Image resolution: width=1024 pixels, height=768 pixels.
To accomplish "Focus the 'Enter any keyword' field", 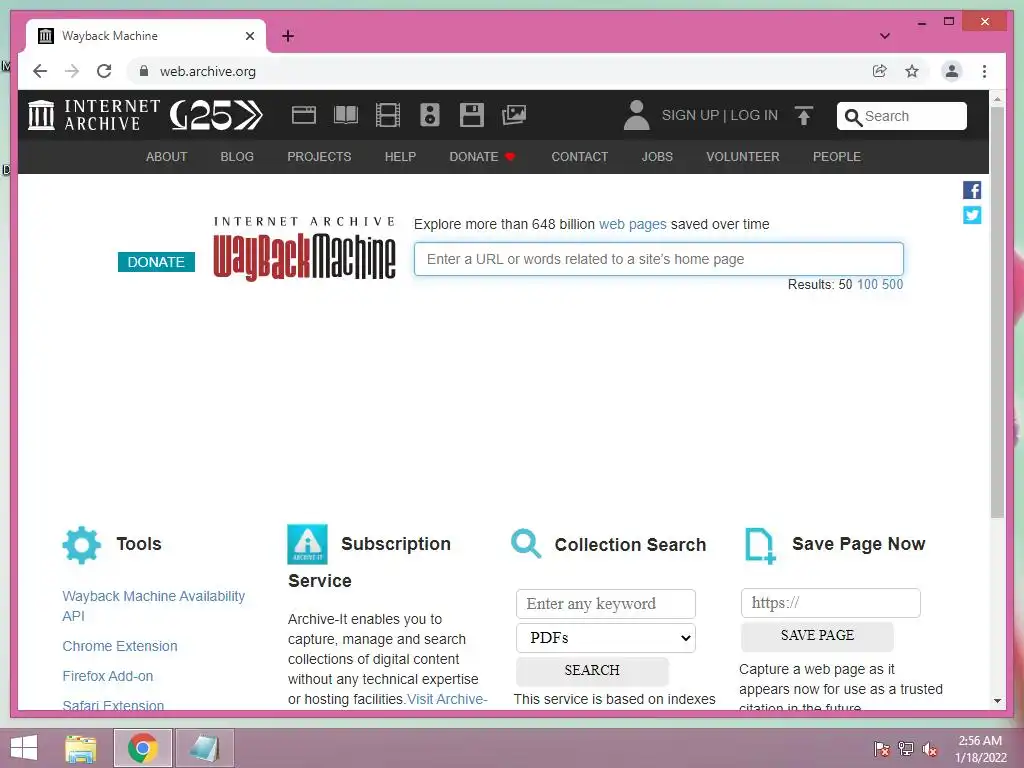I will coord(605,604).
